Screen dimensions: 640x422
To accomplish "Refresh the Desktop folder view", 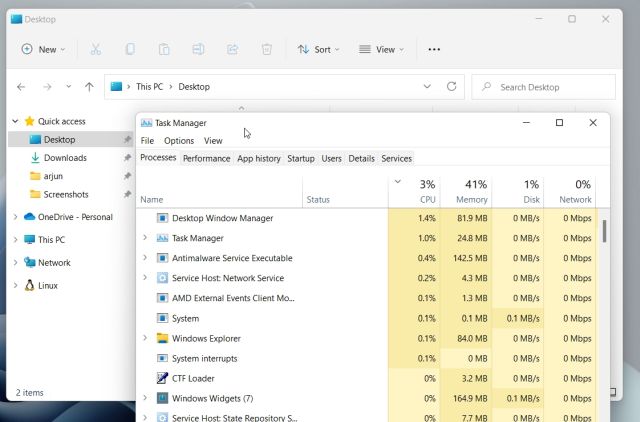I will pyautogui.click(x=452, y=87).
